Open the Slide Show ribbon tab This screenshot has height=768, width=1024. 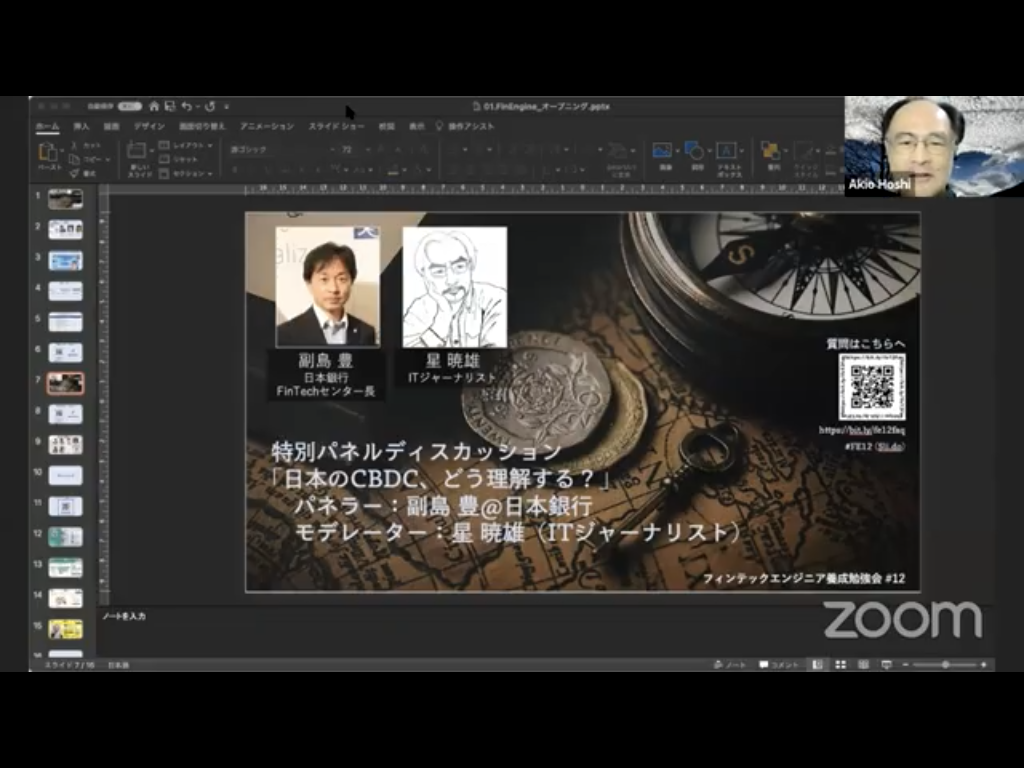[x=336, y=126]
